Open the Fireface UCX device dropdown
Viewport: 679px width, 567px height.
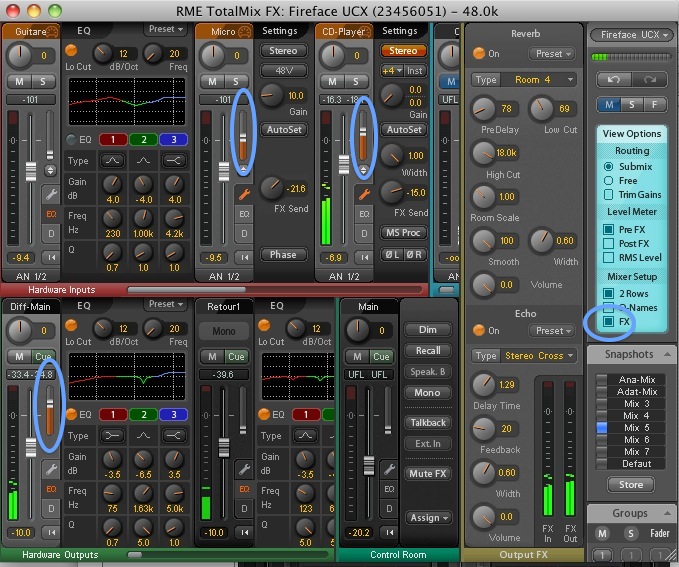(x=631, y=35)
